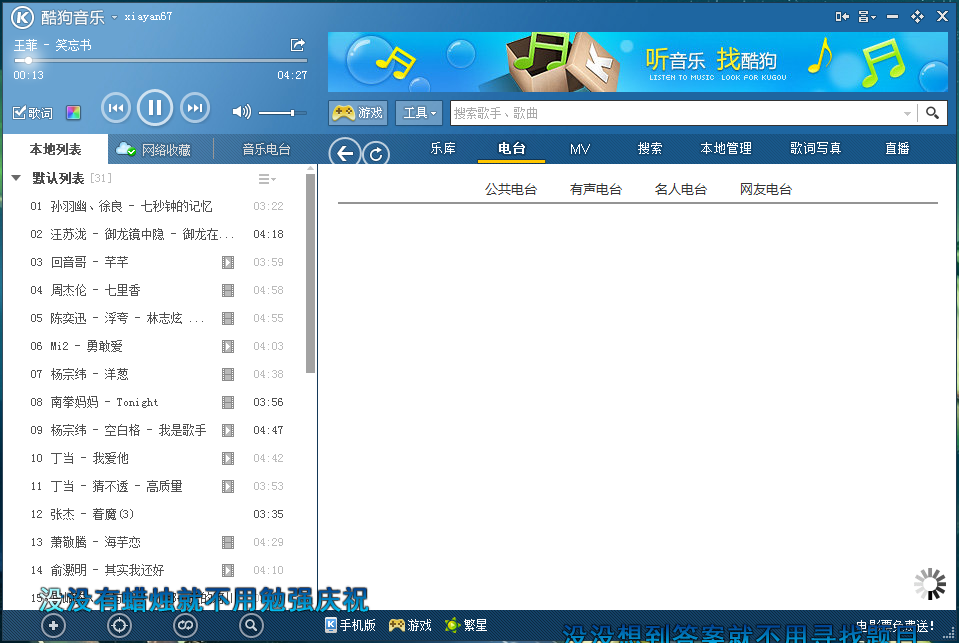The width and height of the screenshot is (959, 643).
Task: Select song 汪苏泷 - 御龙镜中隐
Action: click(x=157, y=234)
